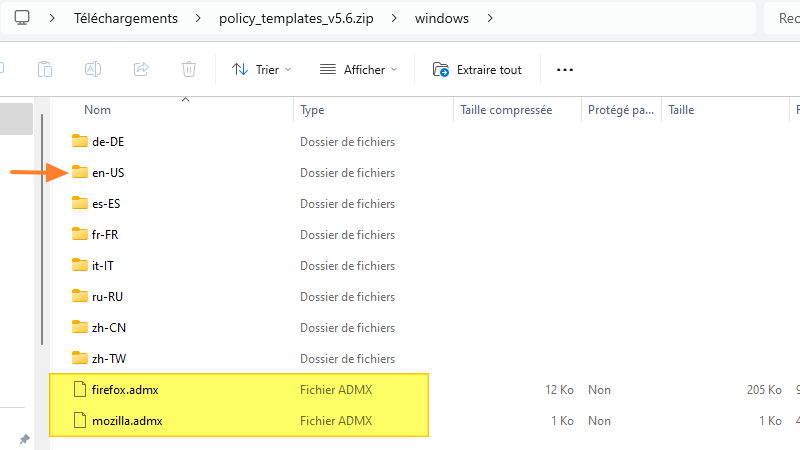Click the navigation pane vertical scrollbar
The image size is (800, 450).
click(x=42, y=230)
